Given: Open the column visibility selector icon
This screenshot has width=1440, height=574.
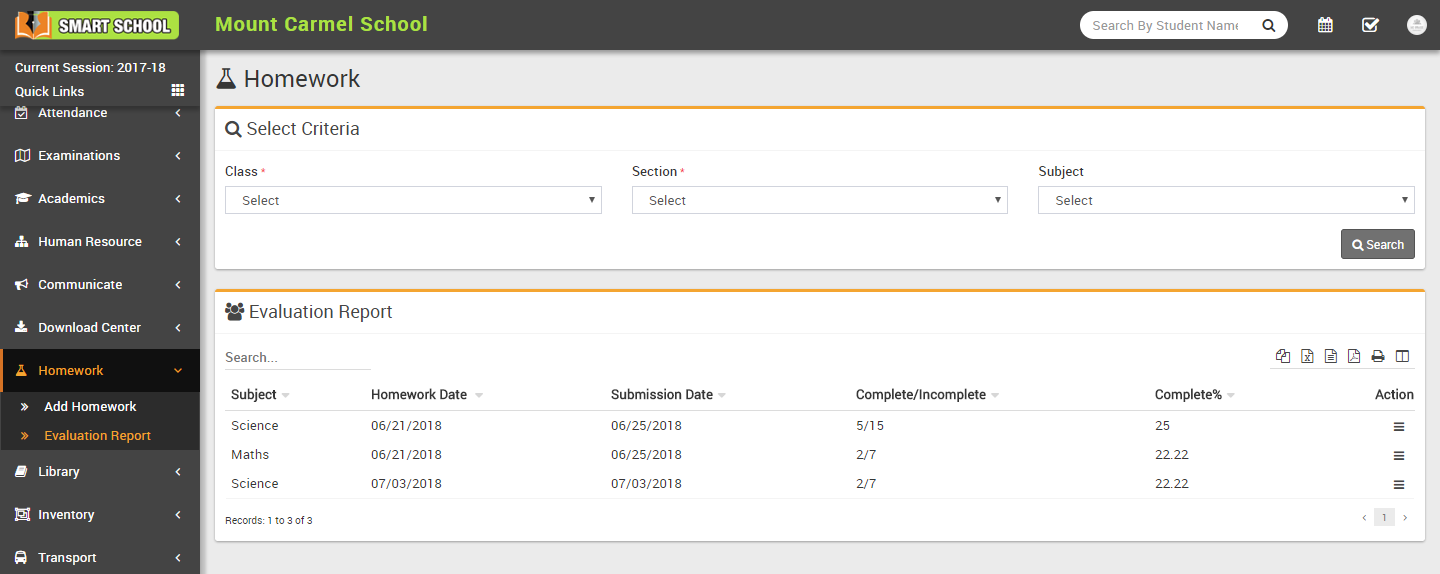Looking at the screenshot, I should click(x=1402, y=356).
